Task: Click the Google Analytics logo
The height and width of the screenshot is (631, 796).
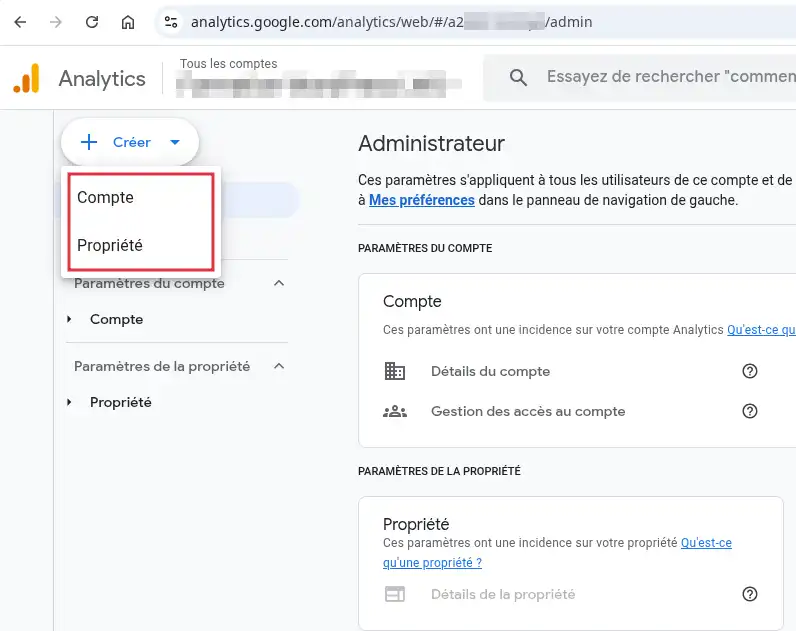Action: (x=26, y=78)
